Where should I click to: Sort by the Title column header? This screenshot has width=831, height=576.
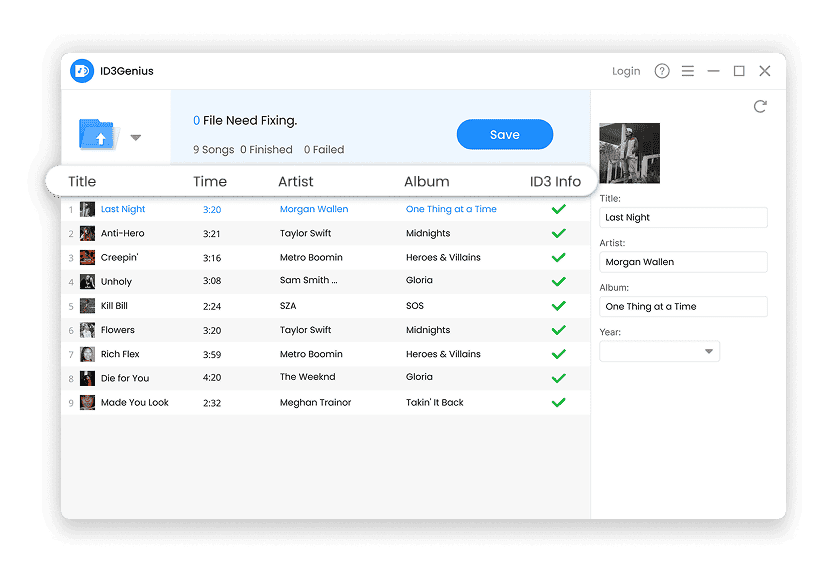click(x=82, y=181)
